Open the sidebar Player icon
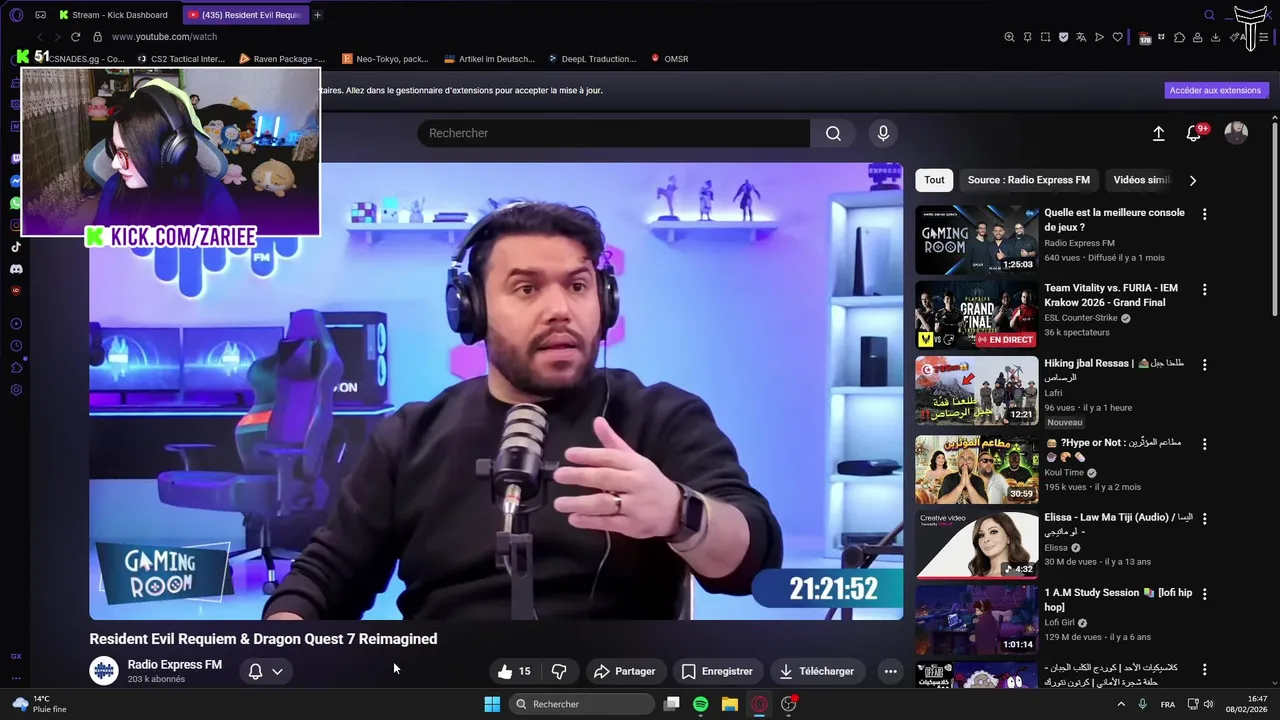The image size is (1280, 720). point(16,324)
